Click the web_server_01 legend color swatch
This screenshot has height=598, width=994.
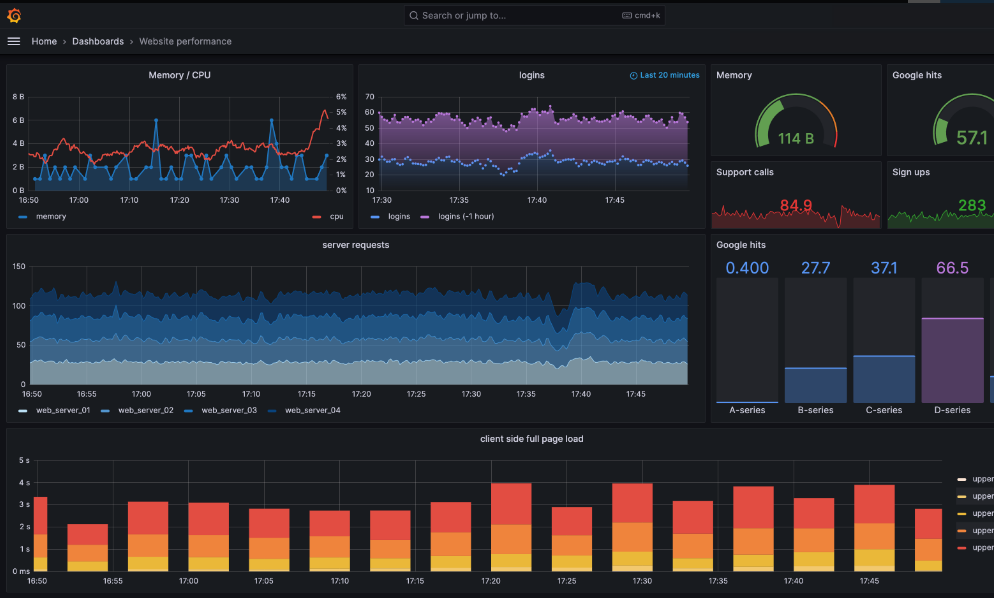point(23,410)
